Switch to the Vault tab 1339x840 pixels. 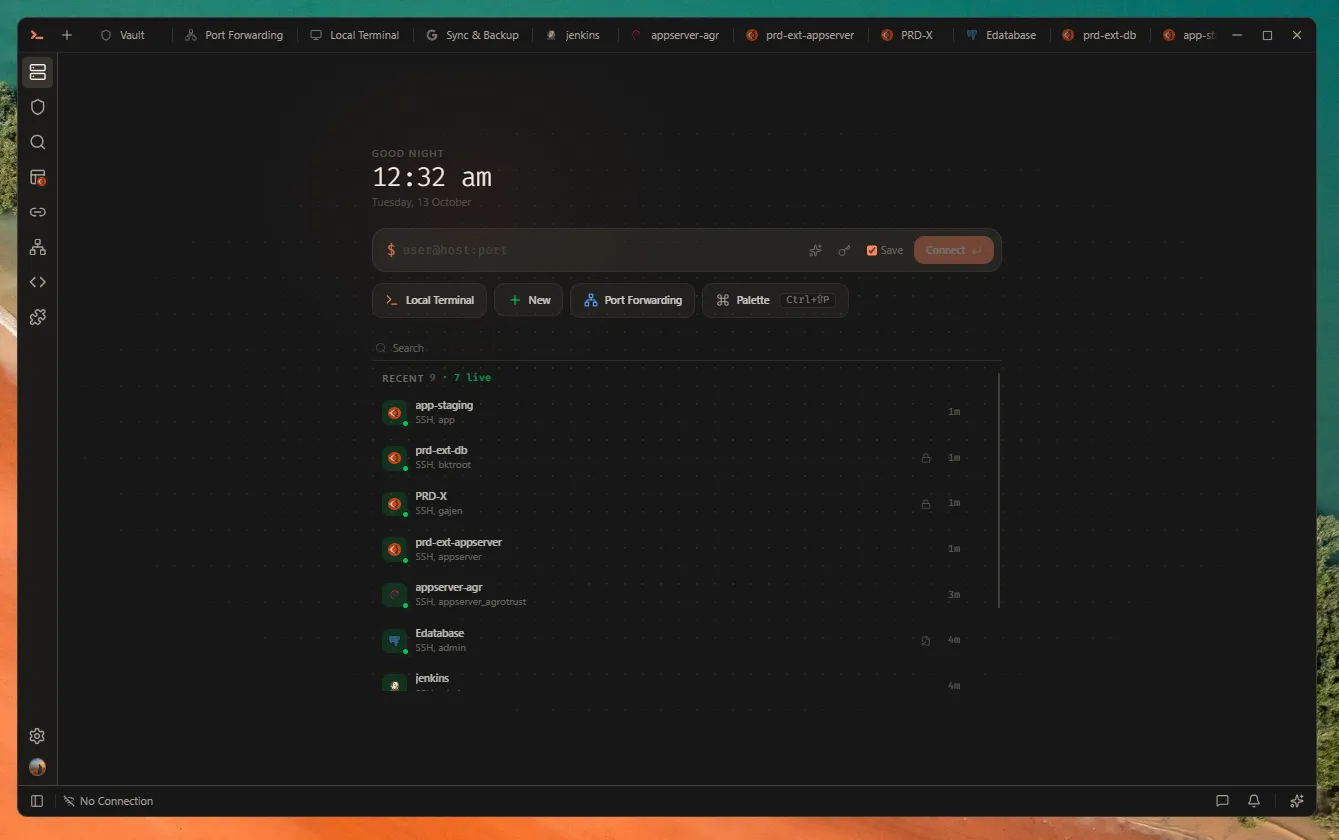click(123, 35)
